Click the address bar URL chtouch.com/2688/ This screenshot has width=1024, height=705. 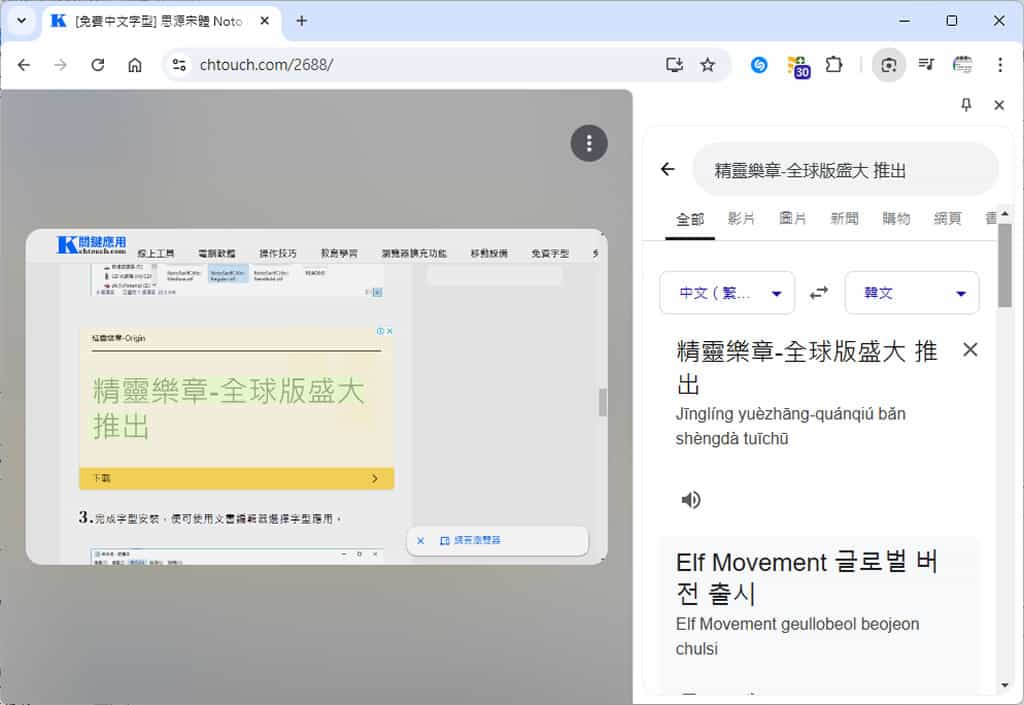(x=266, y=65)
